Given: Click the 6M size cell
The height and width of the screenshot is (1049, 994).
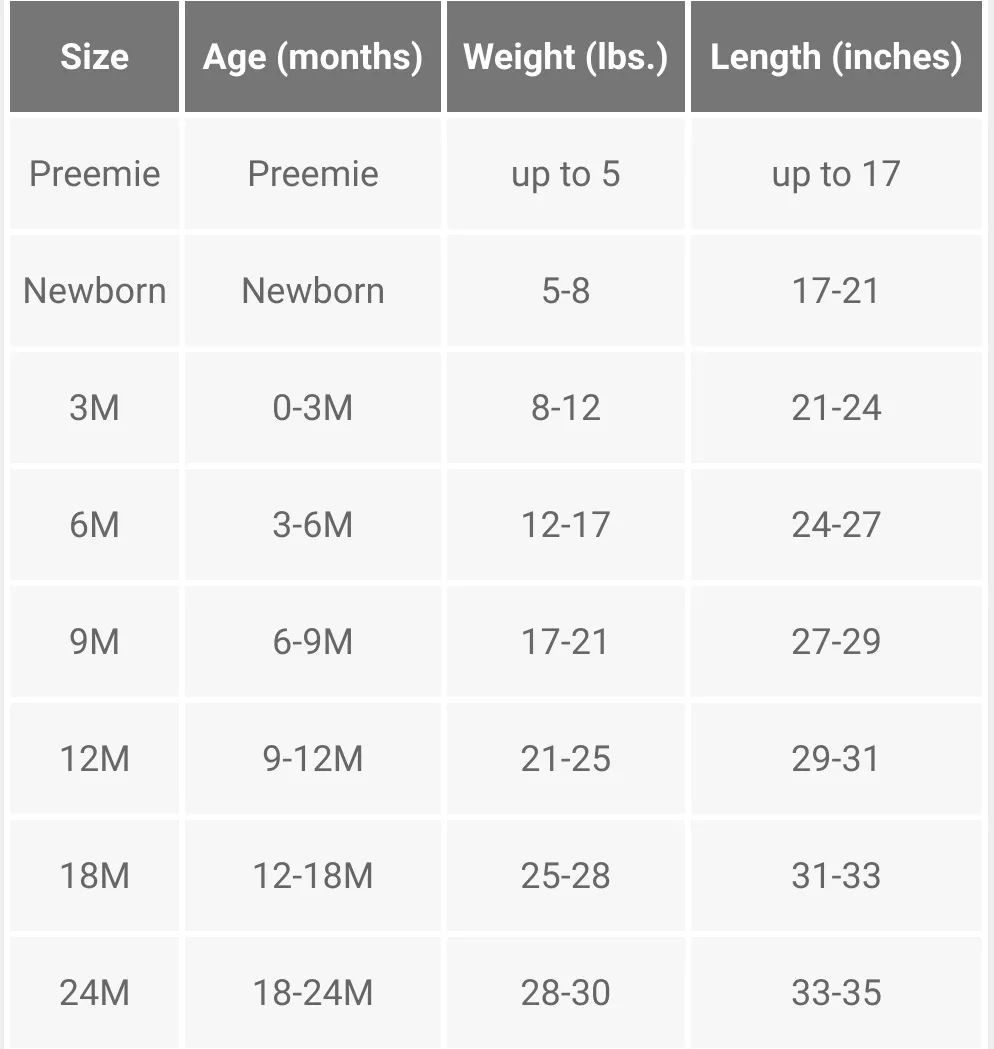Looking at the screenshot, I should 94,525.
